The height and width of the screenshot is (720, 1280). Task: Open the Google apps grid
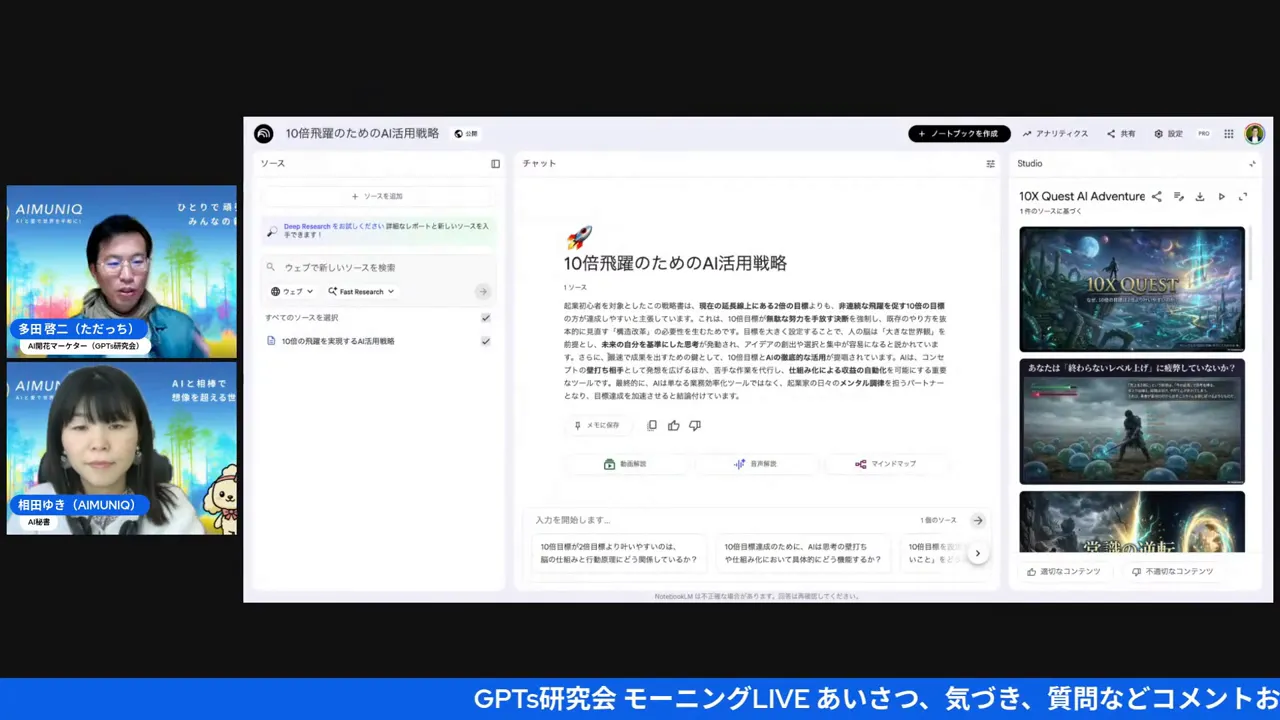1228,133
